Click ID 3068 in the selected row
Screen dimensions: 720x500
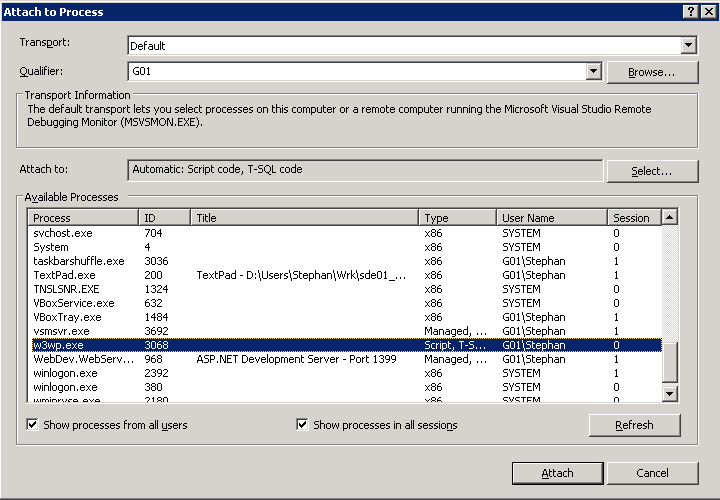157,345
